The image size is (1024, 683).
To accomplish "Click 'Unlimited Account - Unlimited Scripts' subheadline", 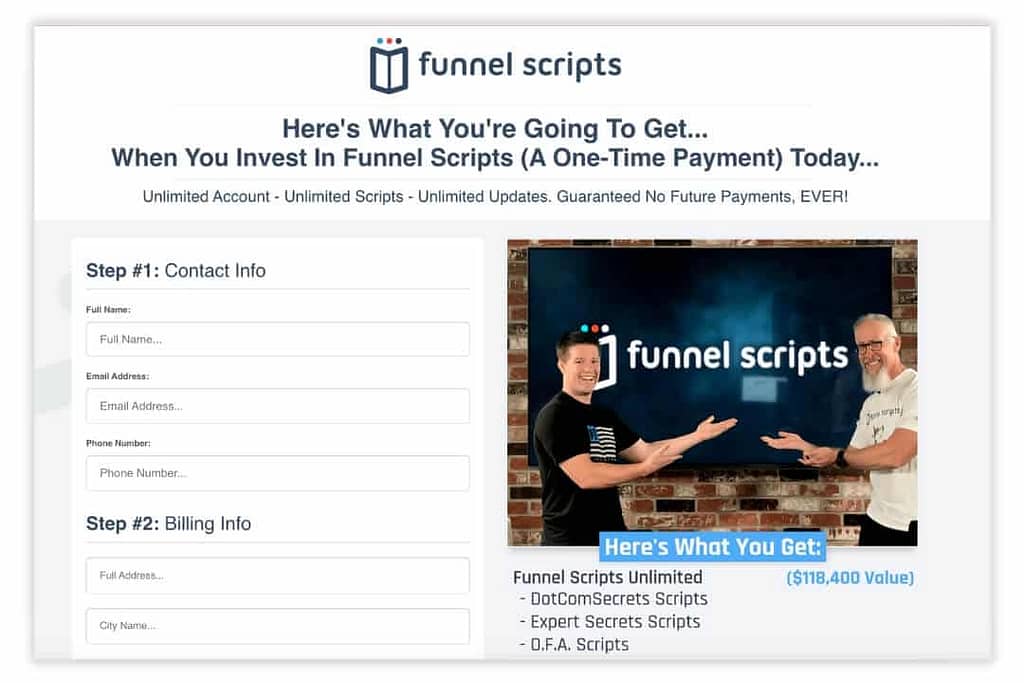I will pyautogui.click(x=495, y=197).
